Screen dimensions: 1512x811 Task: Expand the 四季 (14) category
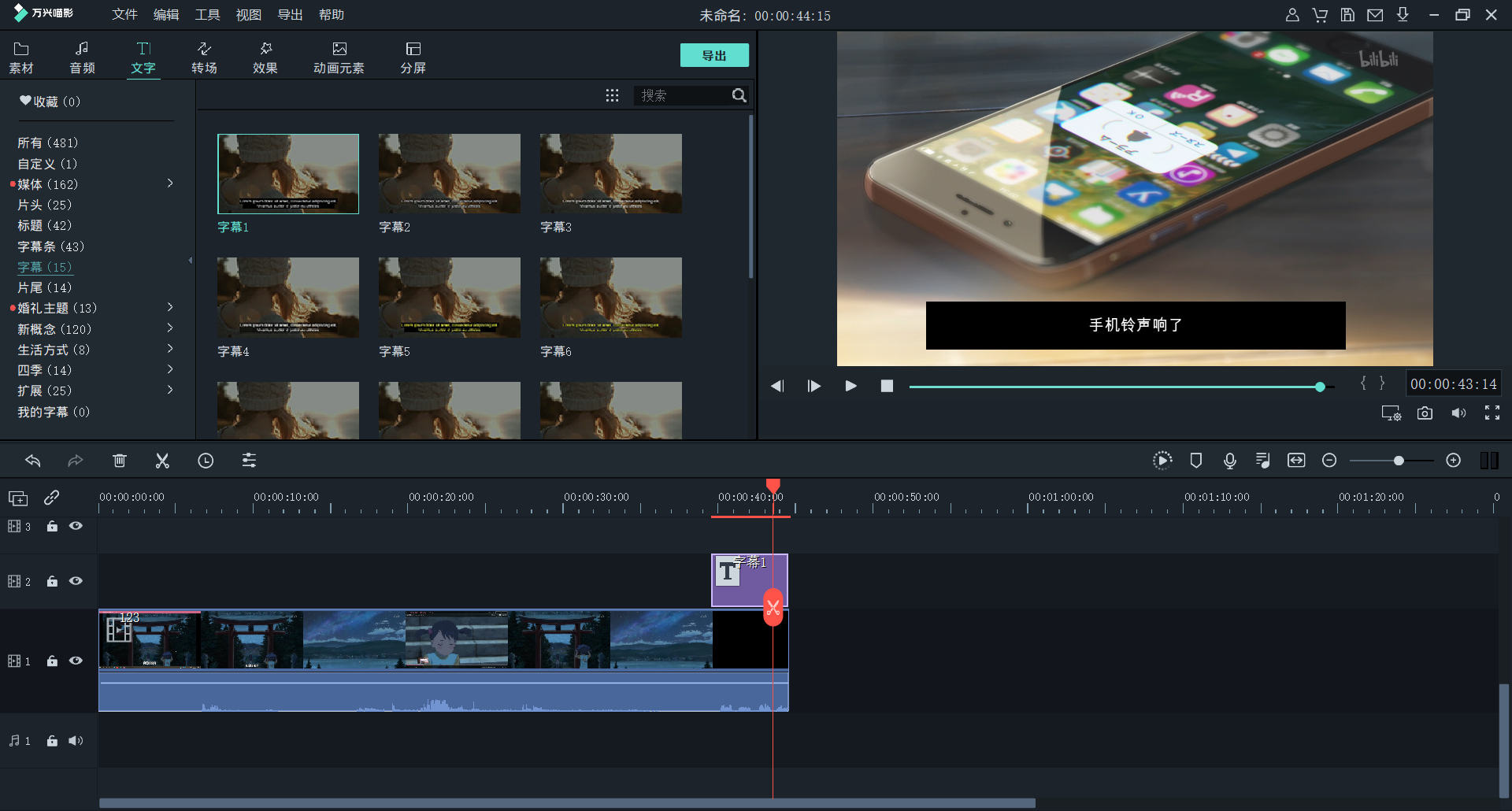170,369
